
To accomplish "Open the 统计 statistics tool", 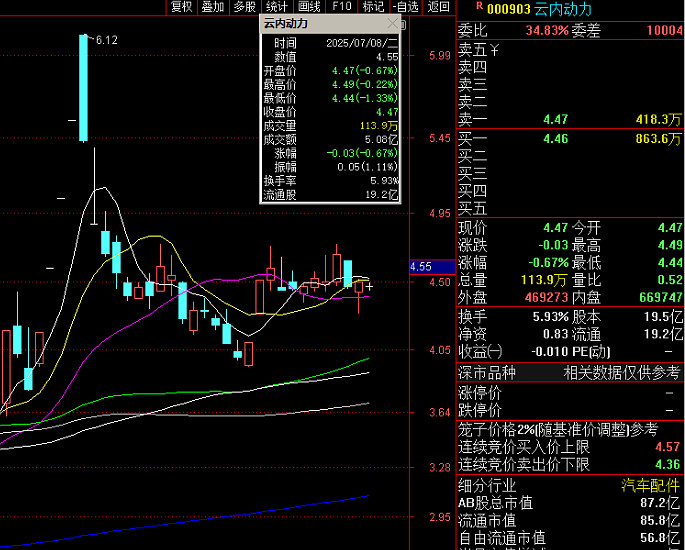I will pyautogui.click(x=276, y=7).
